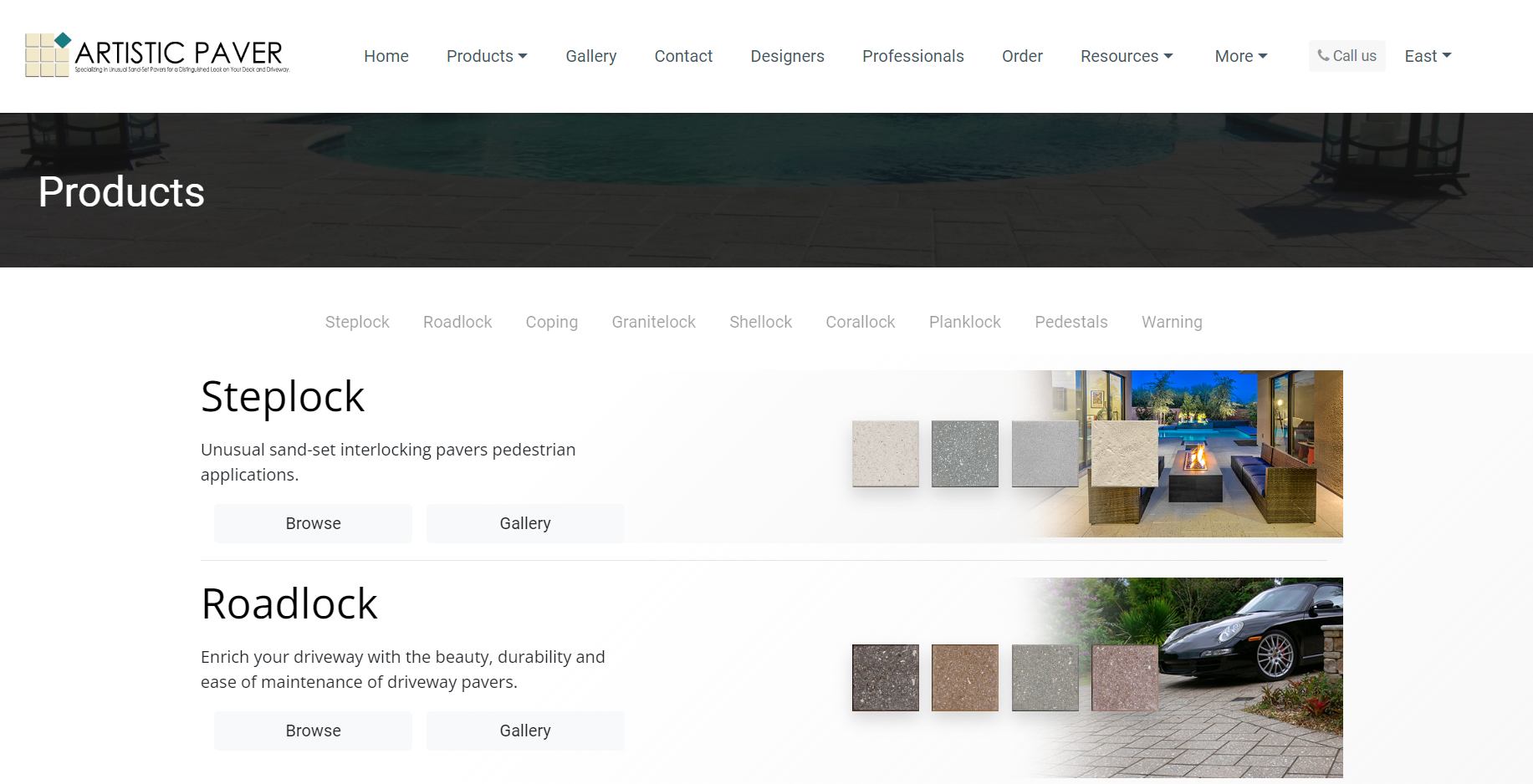The width and height of the screenshot is (1533, 784).
Task: Click Browse button under Steplock
Action: coord(313,523)
